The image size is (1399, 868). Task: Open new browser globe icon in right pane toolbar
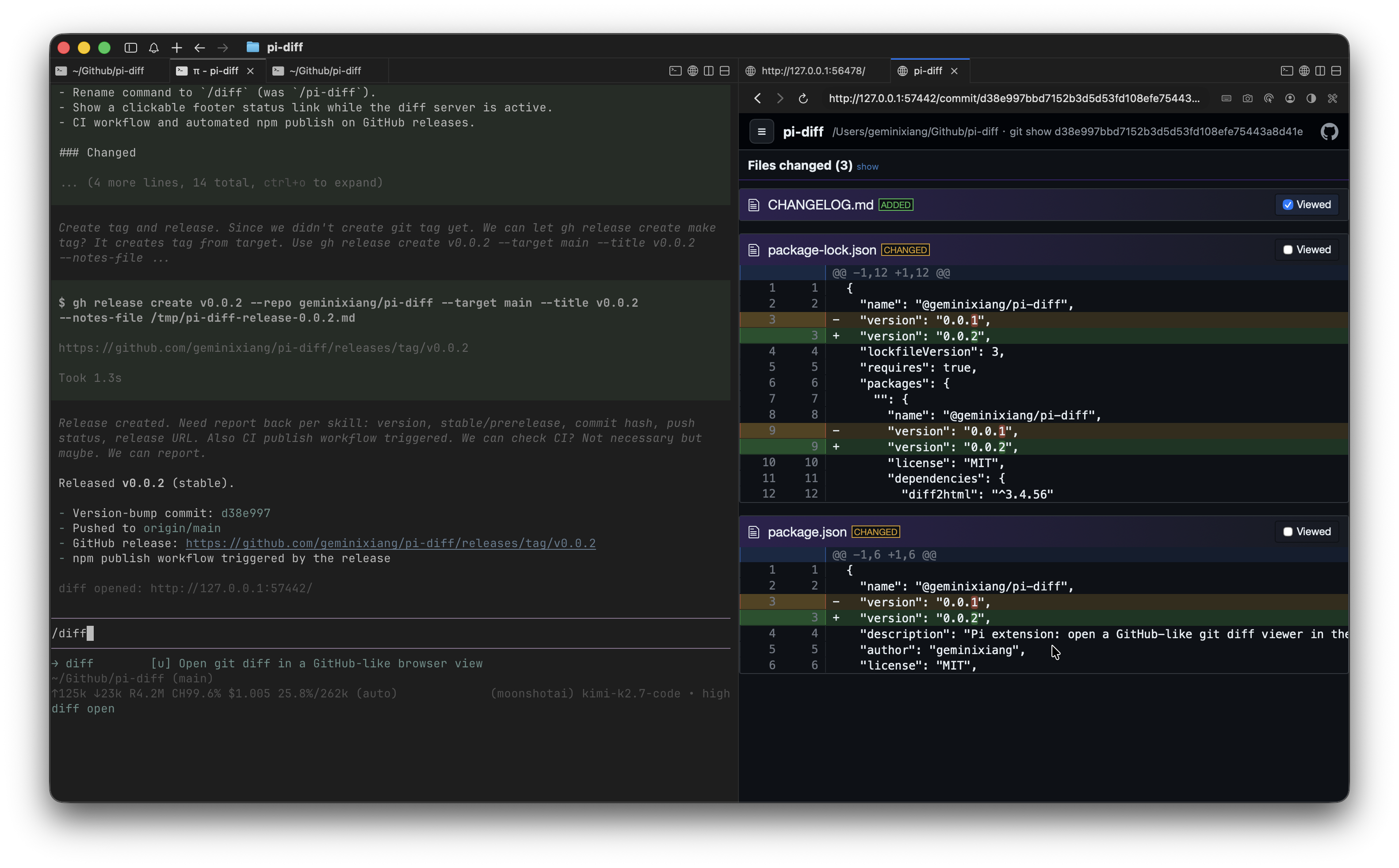pyautogui.click(x=1304, y=71)
